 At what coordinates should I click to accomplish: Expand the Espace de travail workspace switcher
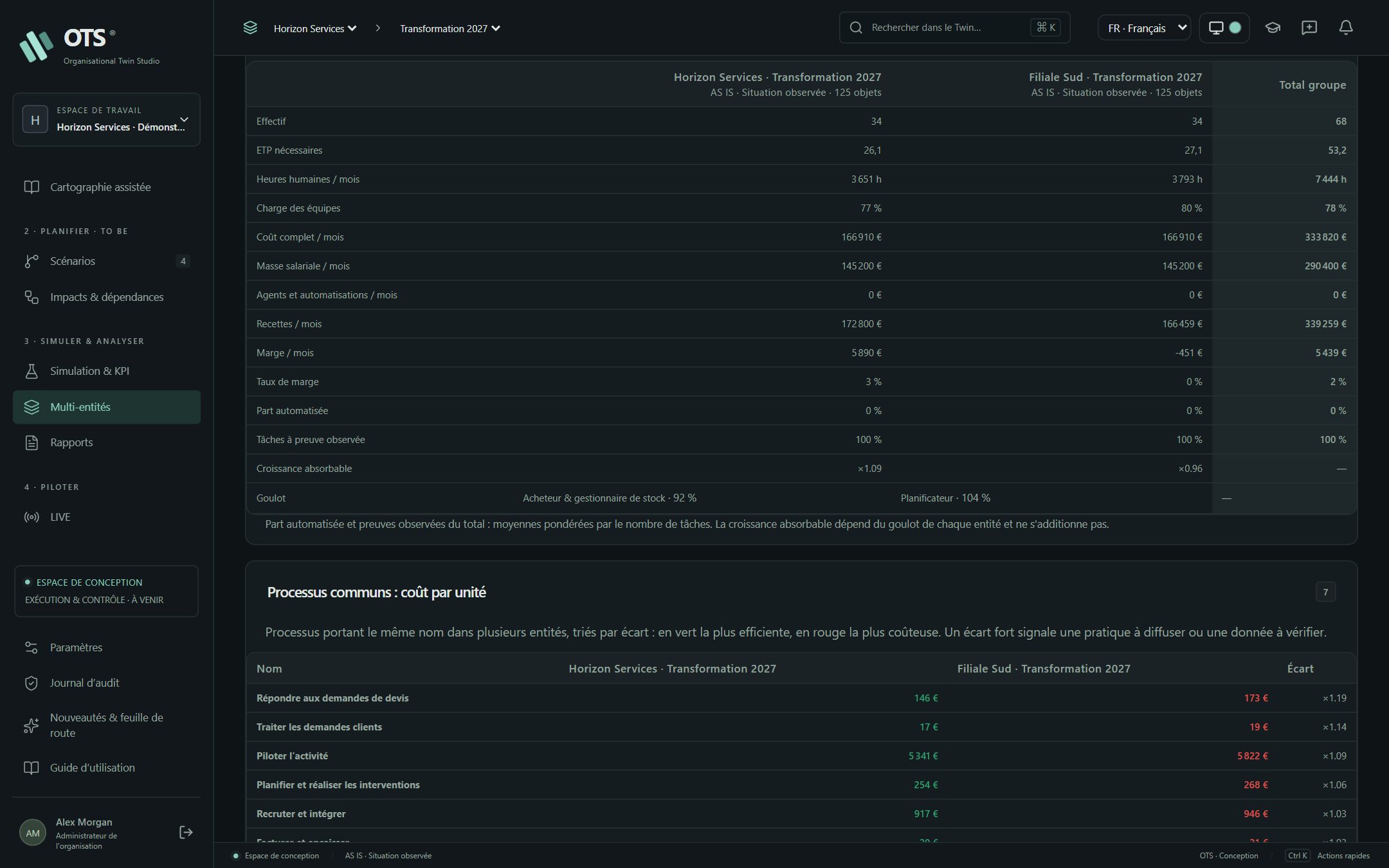107,120
